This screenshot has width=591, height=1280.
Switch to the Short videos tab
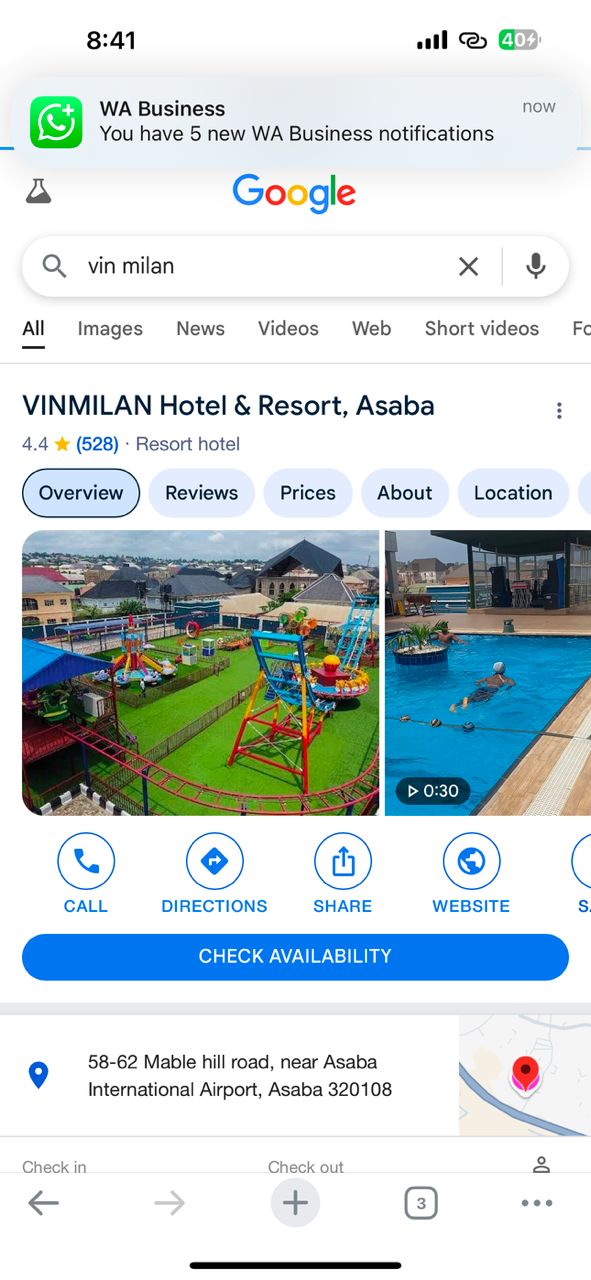(482, 328)
